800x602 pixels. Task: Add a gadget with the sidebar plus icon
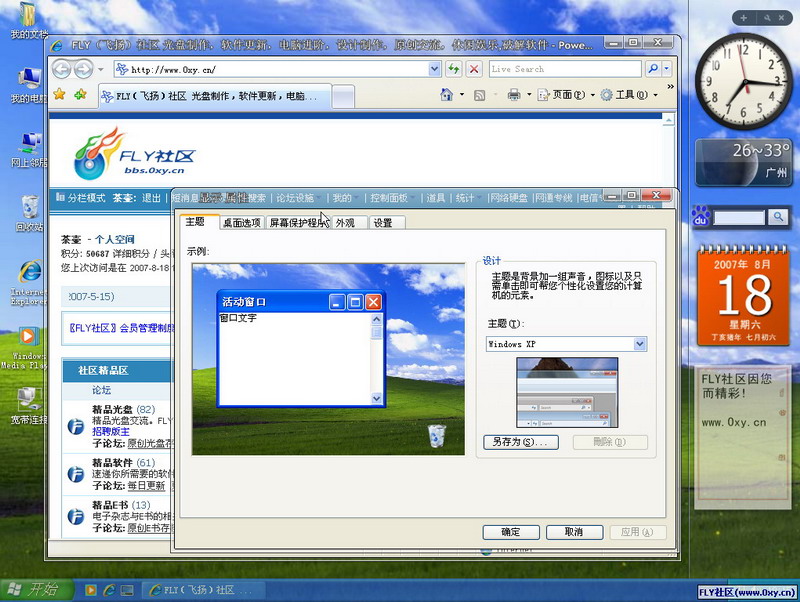(x=743, y=18)
